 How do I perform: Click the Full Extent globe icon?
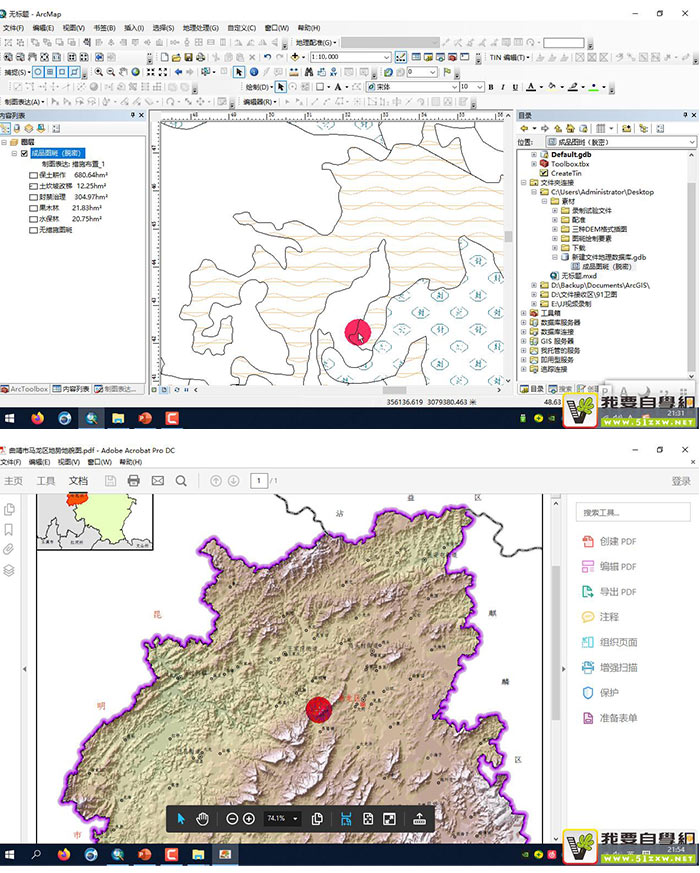(x=135, y=72)
